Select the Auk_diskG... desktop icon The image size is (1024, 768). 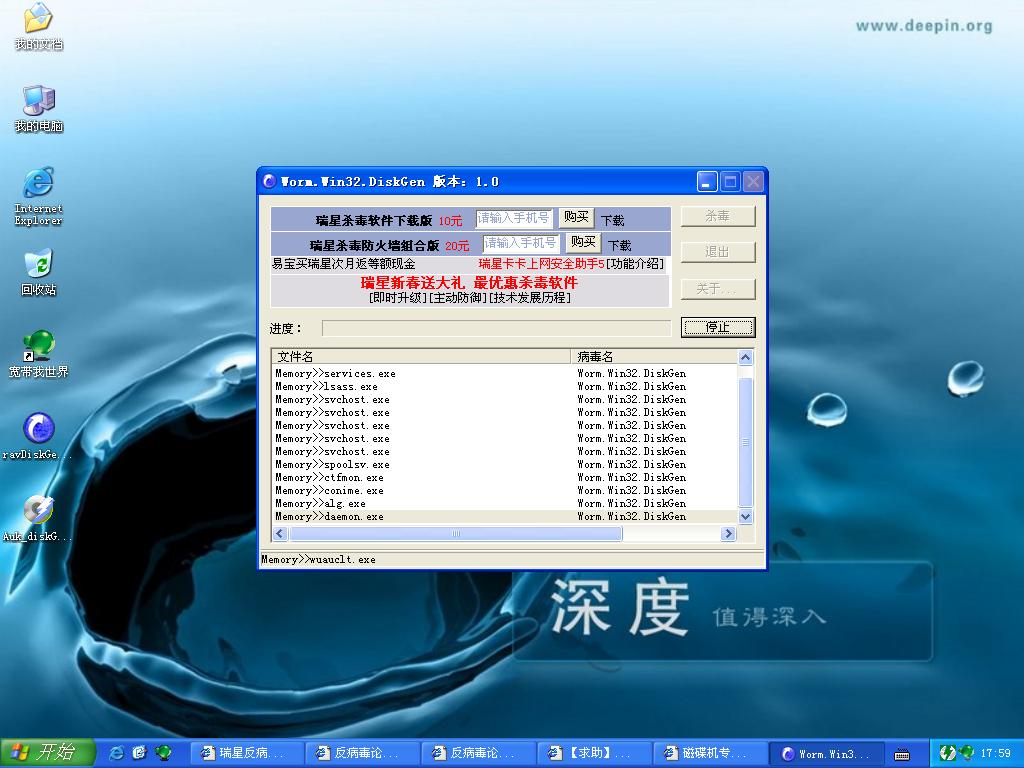tap(38, 511)
